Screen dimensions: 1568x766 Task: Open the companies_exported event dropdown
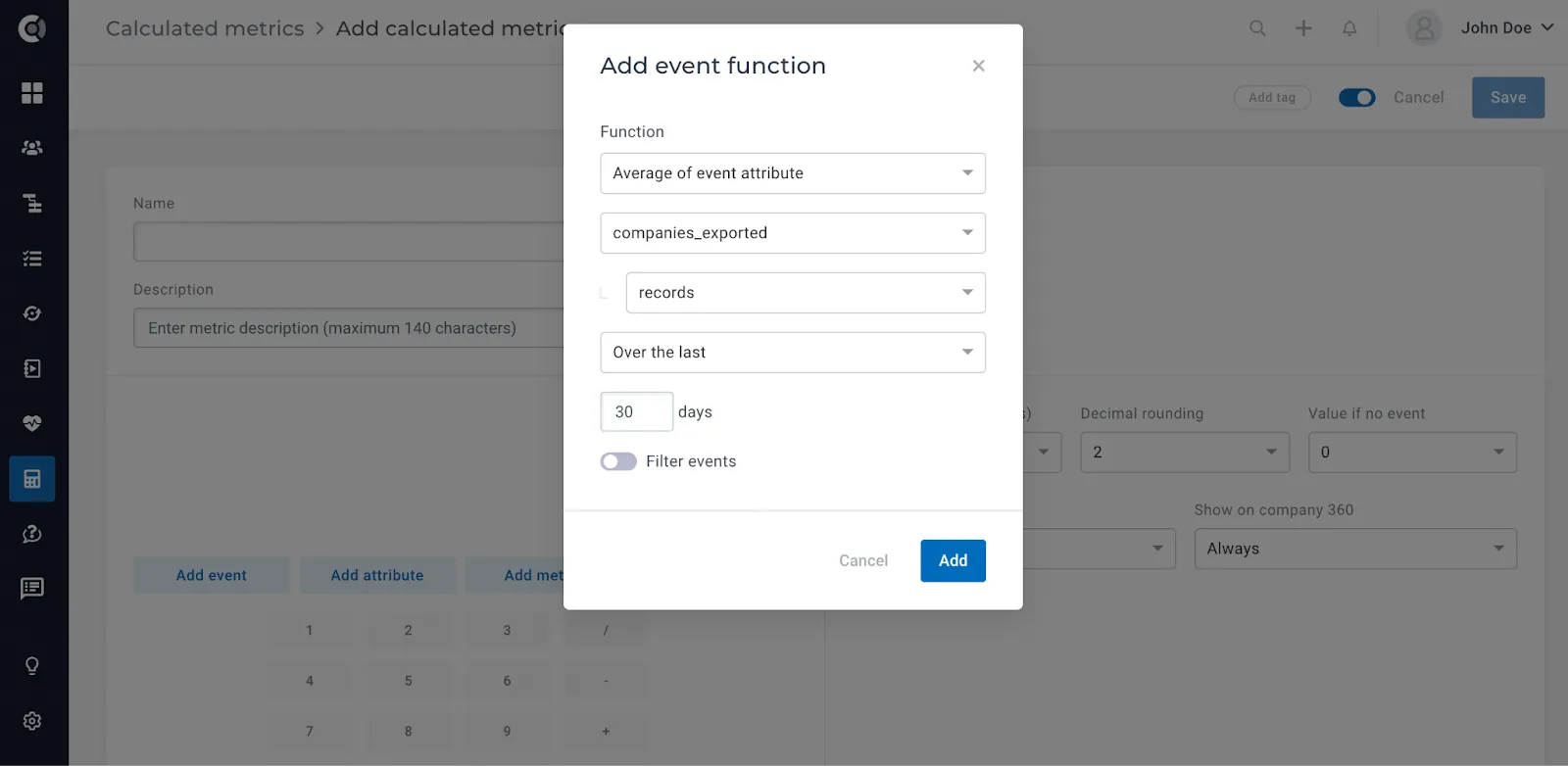[x=793, y=233]
